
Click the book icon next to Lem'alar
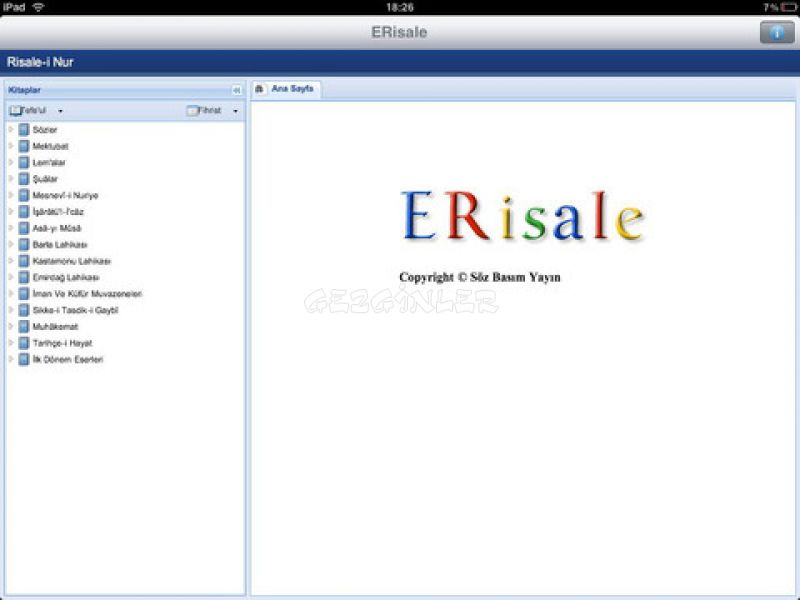click(23, 162)
